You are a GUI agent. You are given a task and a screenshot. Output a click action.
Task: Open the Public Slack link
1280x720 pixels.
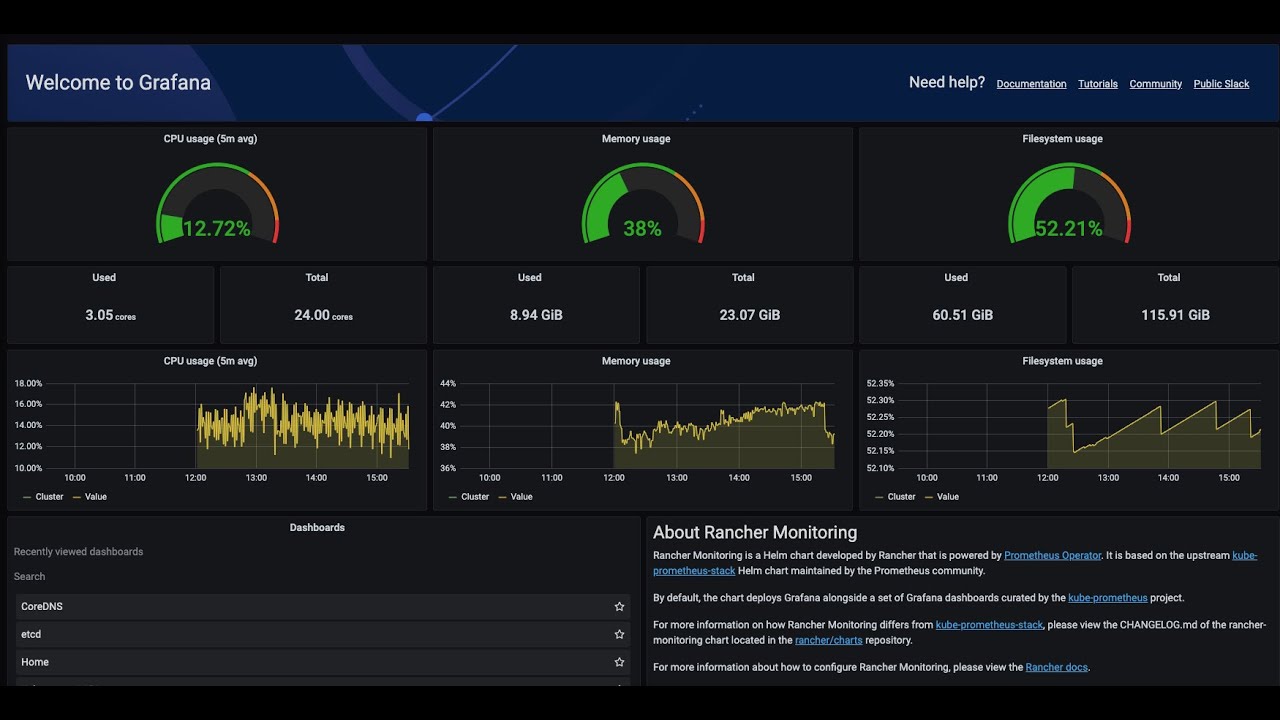coord(1221,84)
